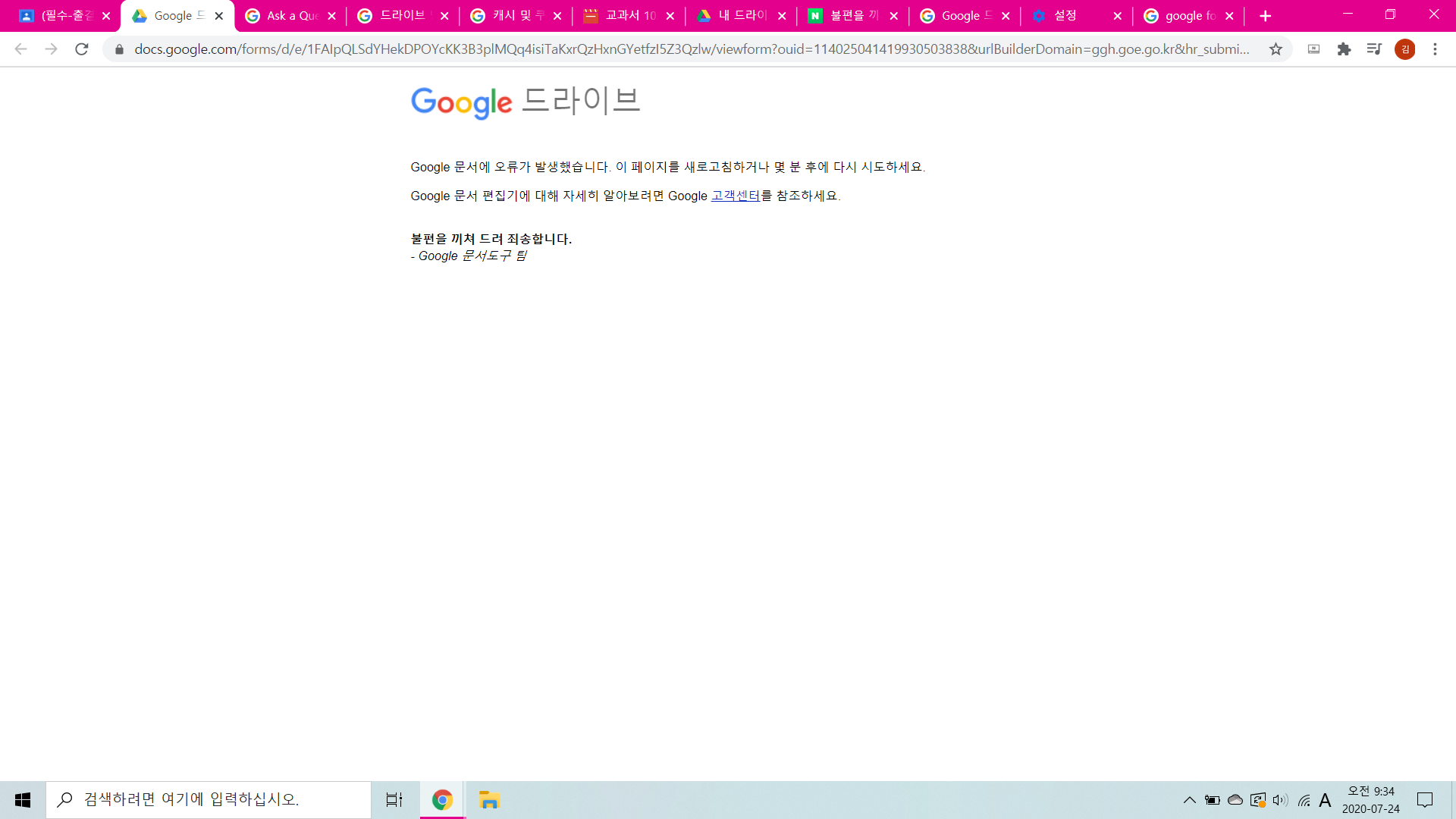The width and height of the screenshot is (1456, 819).
Task: Open the Extensions puzzle icon
Action: point(1344,49)
